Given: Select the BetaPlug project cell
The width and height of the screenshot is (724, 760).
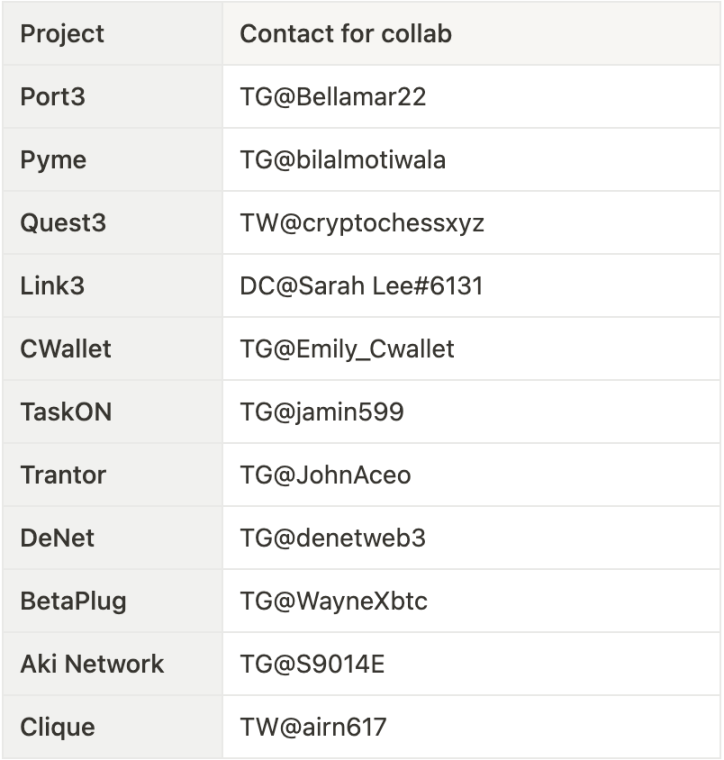Looking at the screenshot, I should coord(73,601).
